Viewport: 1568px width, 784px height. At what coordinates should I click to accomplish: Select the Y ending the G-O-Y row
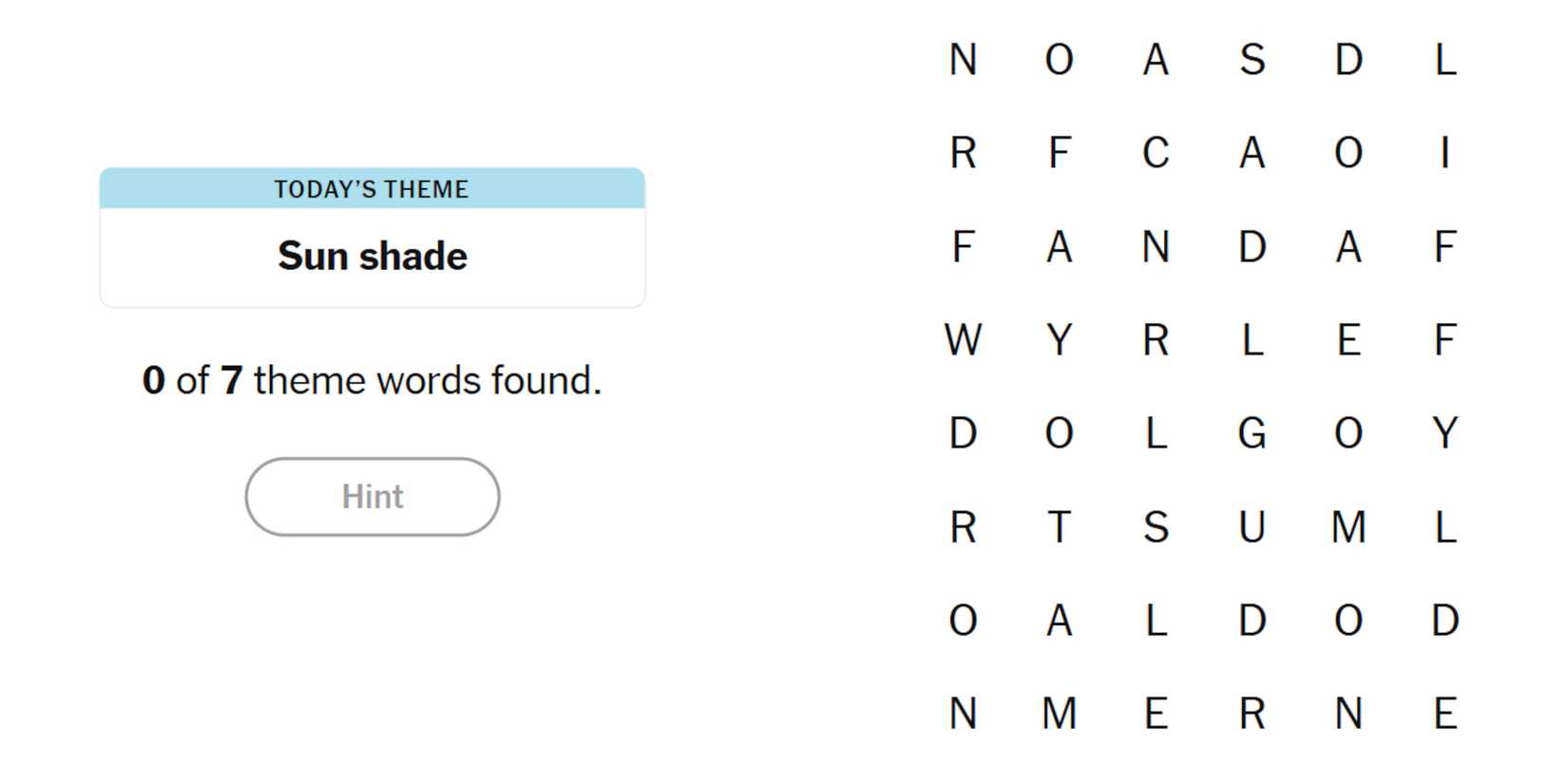click(x=1444, y=433)
